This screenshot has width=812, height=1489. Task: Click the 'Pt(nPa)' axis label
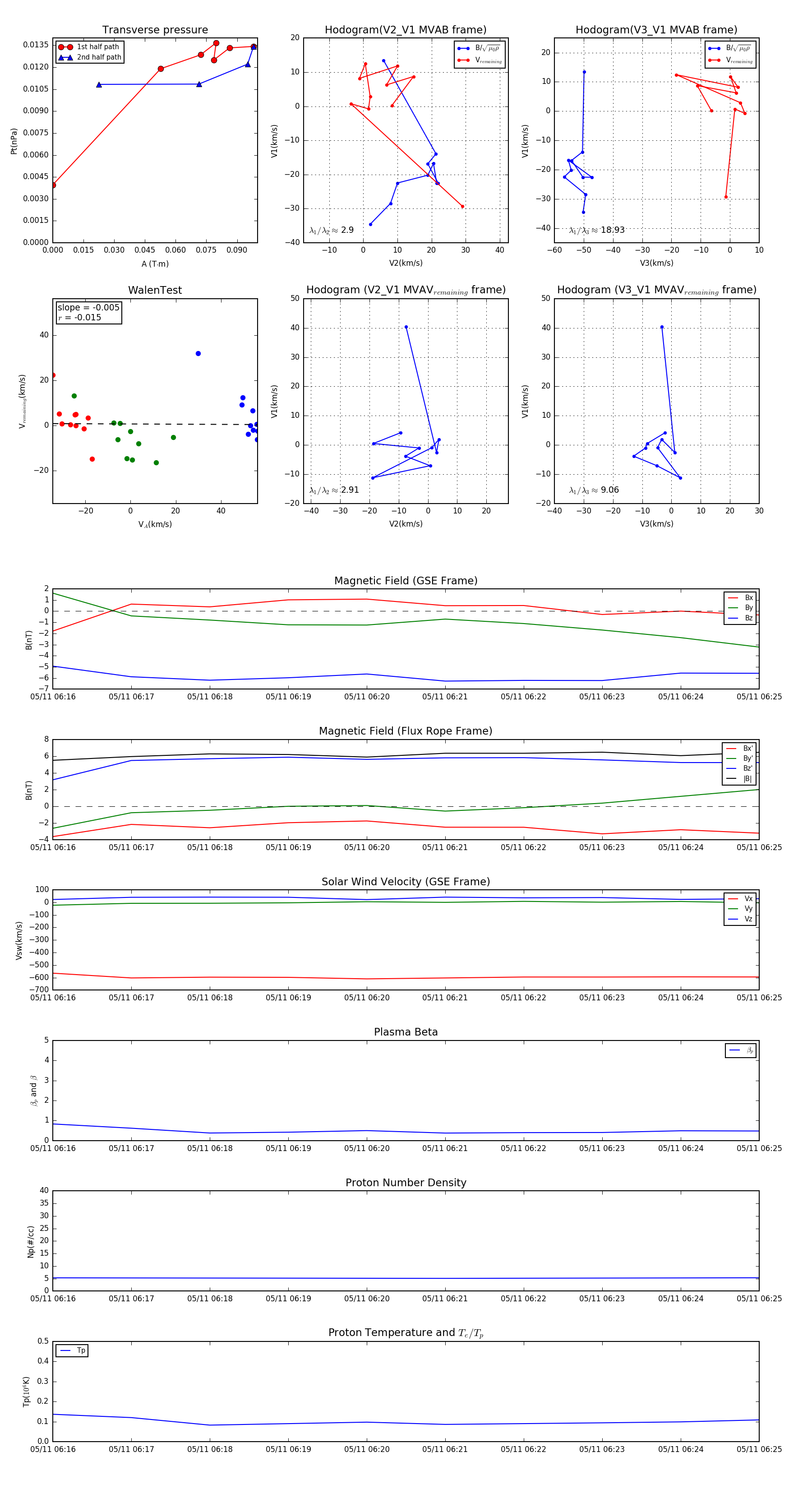[14, 140]
